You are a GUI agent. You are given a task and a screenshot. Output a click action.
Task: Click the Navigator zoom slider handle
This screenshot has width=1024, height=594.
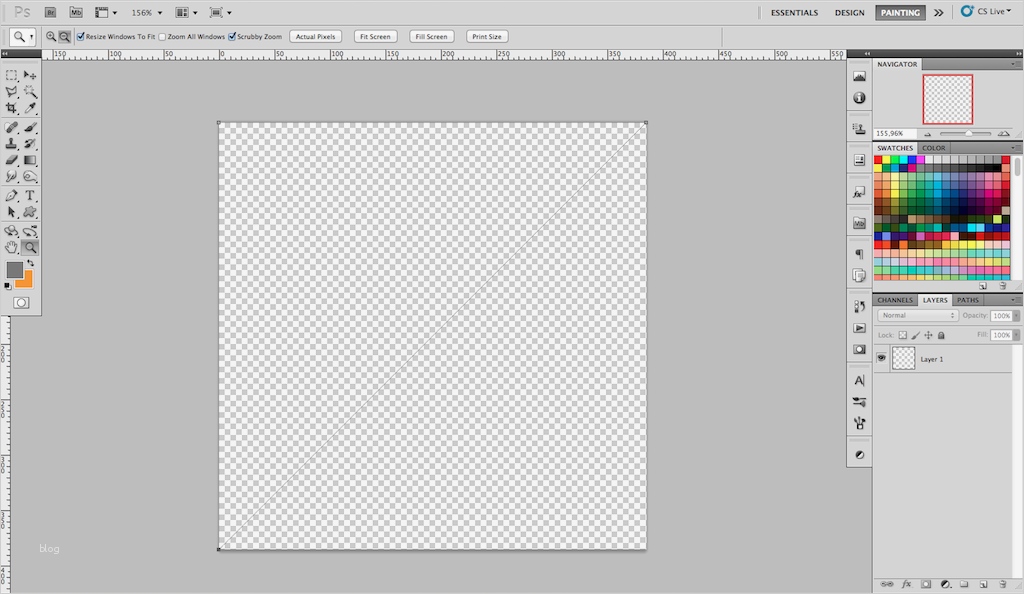[969, 134]
